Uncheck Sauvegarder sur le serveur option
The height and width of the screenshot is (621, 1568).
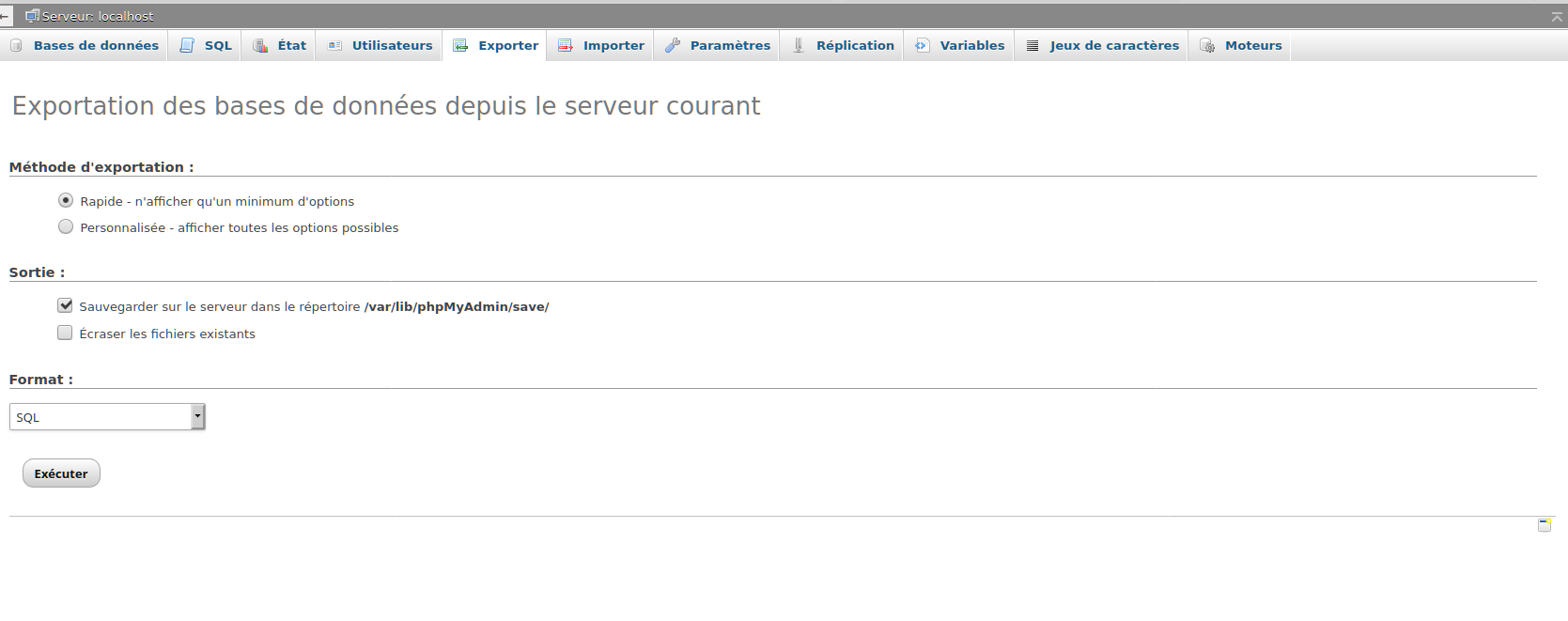tap(65, 305)
